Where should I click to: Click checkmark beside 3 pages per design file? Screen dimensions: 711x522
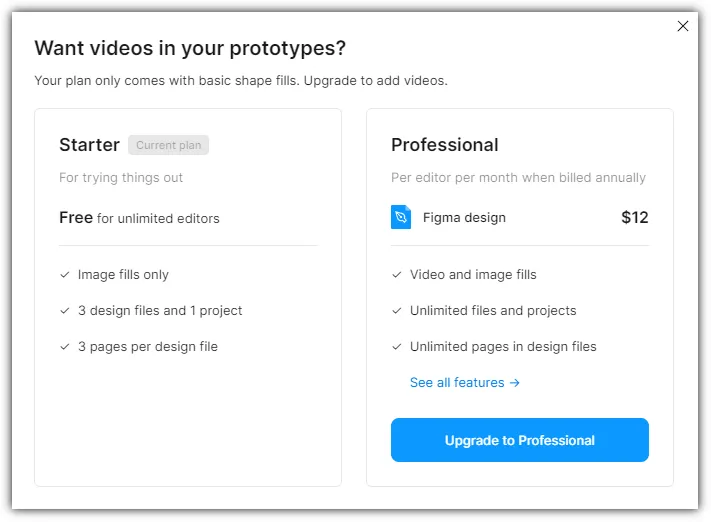[x=64, y=346]
